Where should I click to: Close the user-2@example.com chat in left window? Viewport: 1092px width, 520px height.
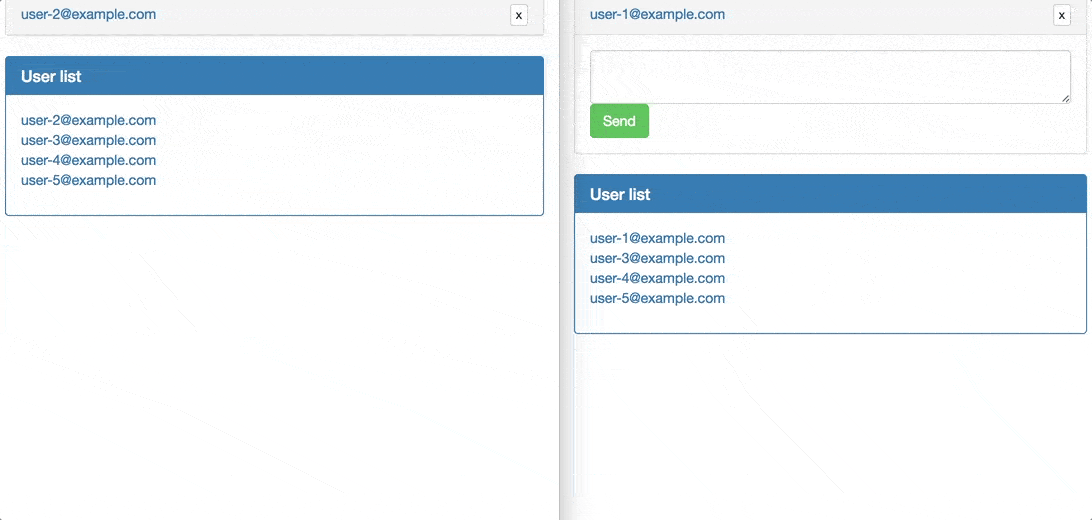[519, 15]
